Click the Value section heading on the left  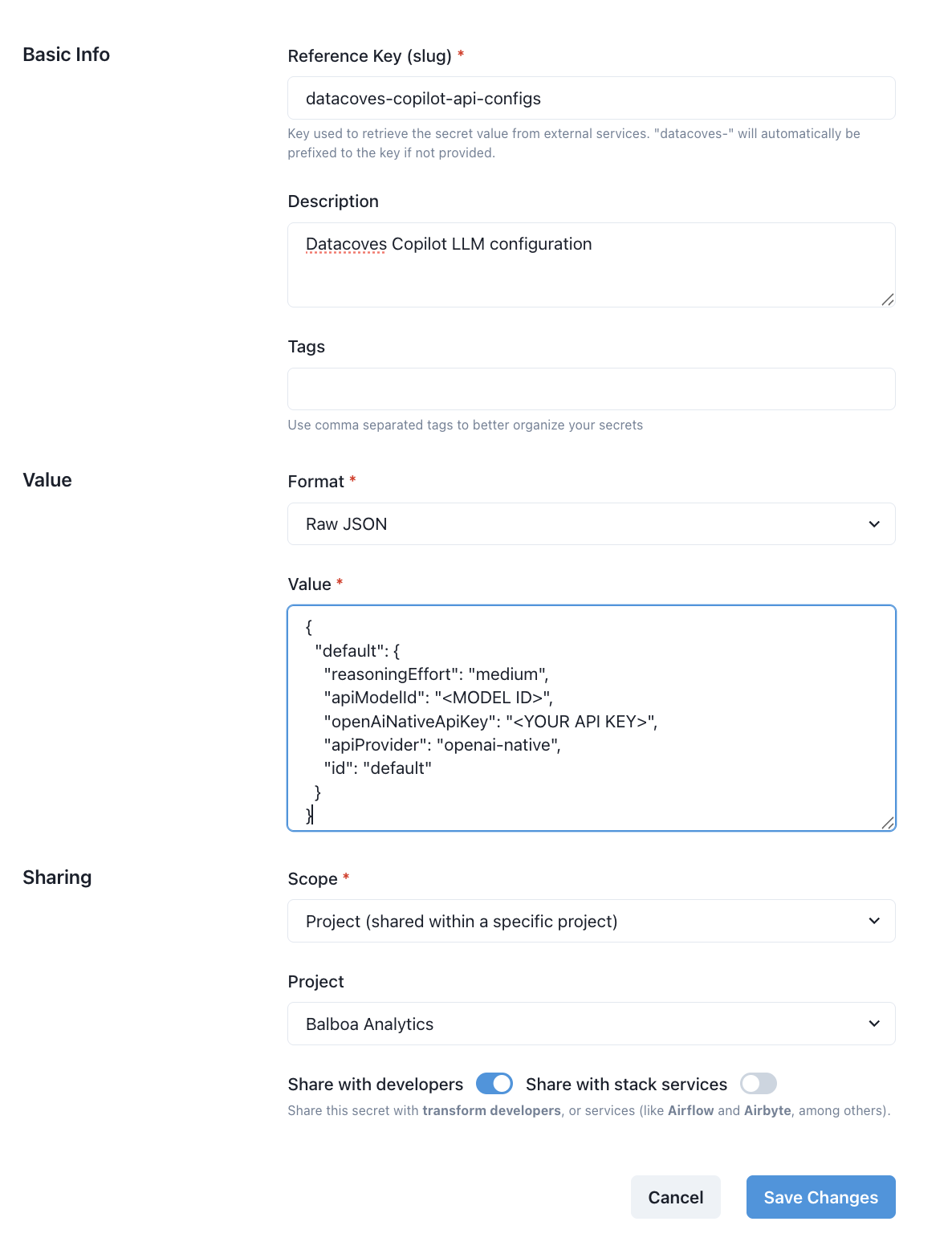47,480
